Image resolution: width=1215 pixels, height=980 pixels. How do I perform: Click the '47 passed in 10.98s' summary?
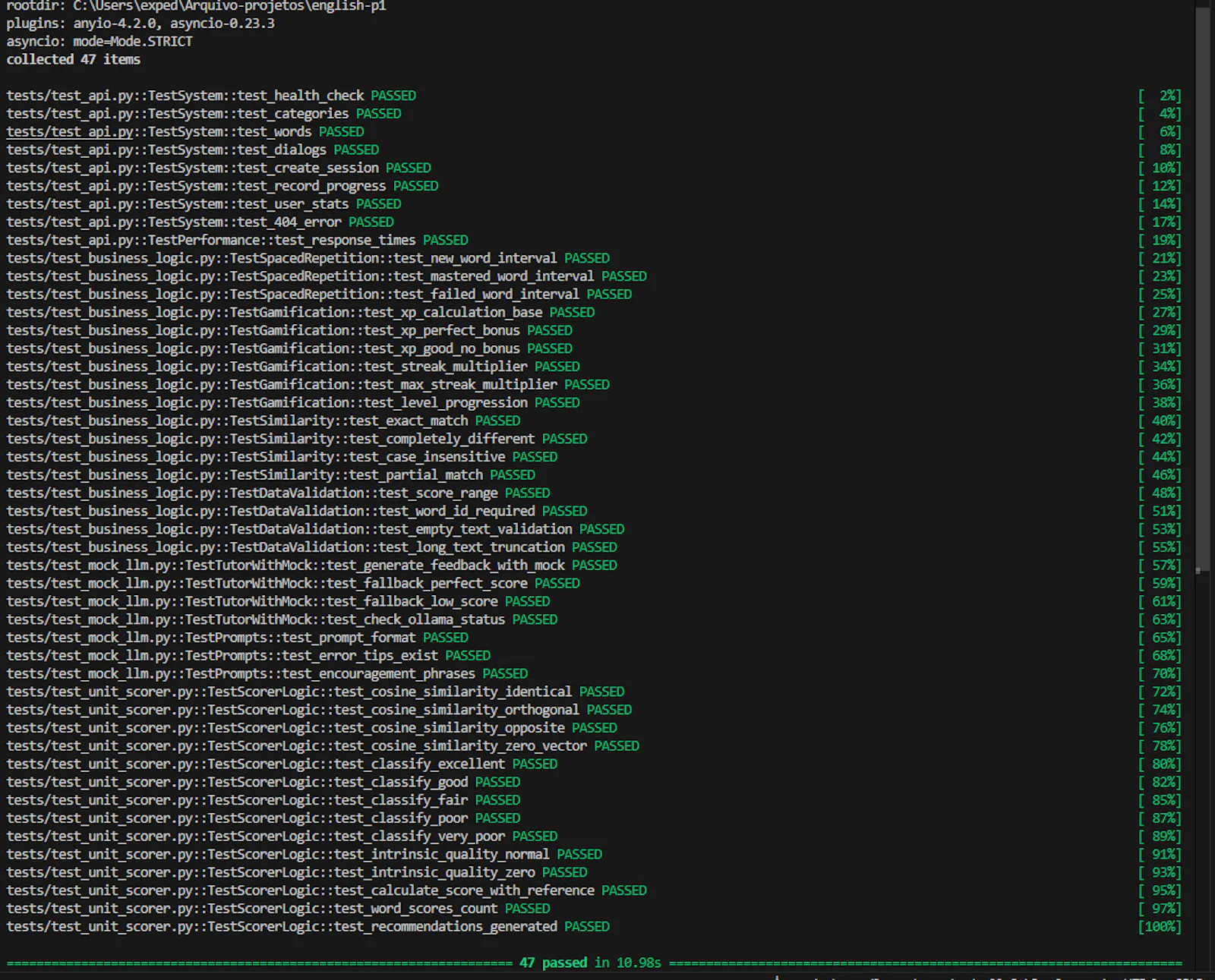590,963
